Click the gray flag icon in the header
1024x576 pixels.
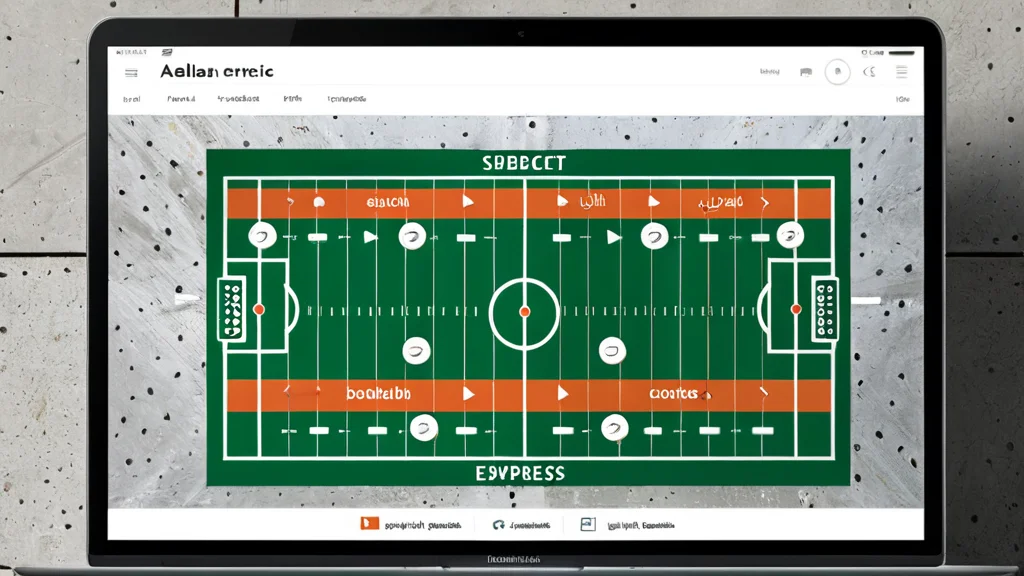click(806, 72)
